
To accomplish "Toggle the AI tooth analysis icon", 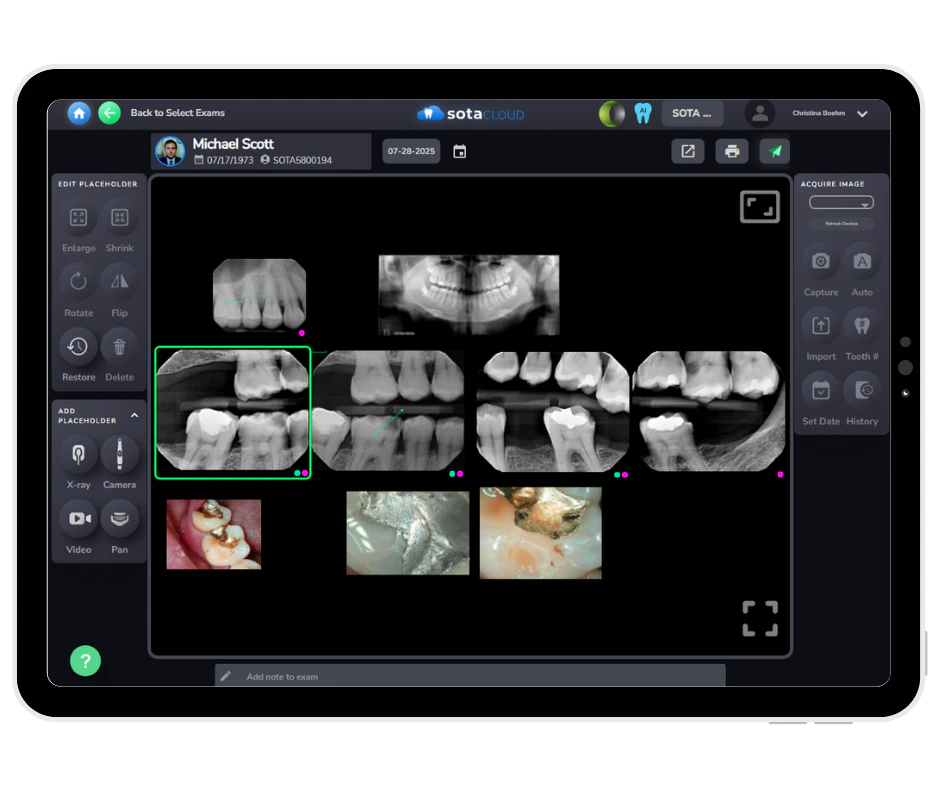I will 643,113.
